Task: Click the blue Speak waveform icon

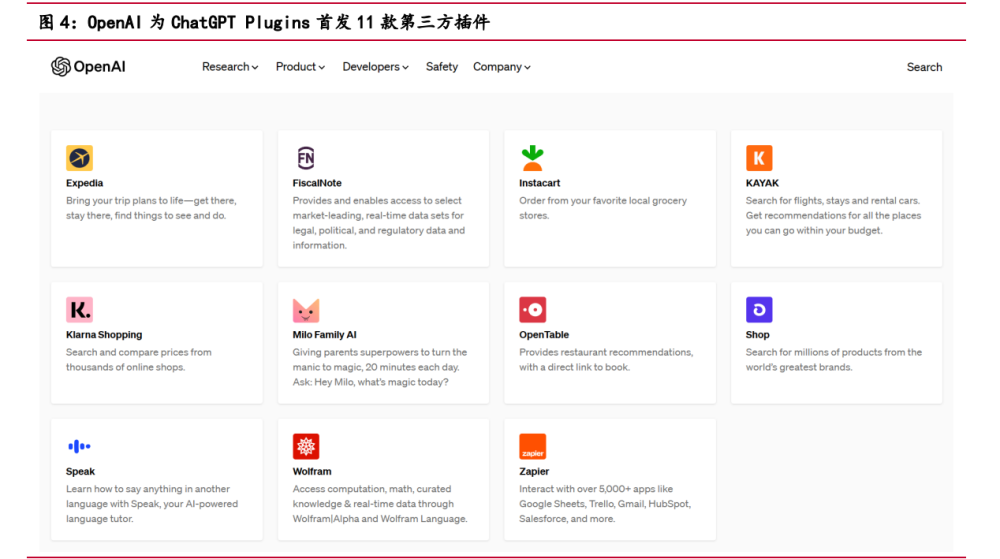Action: click(x=79, y=446)
